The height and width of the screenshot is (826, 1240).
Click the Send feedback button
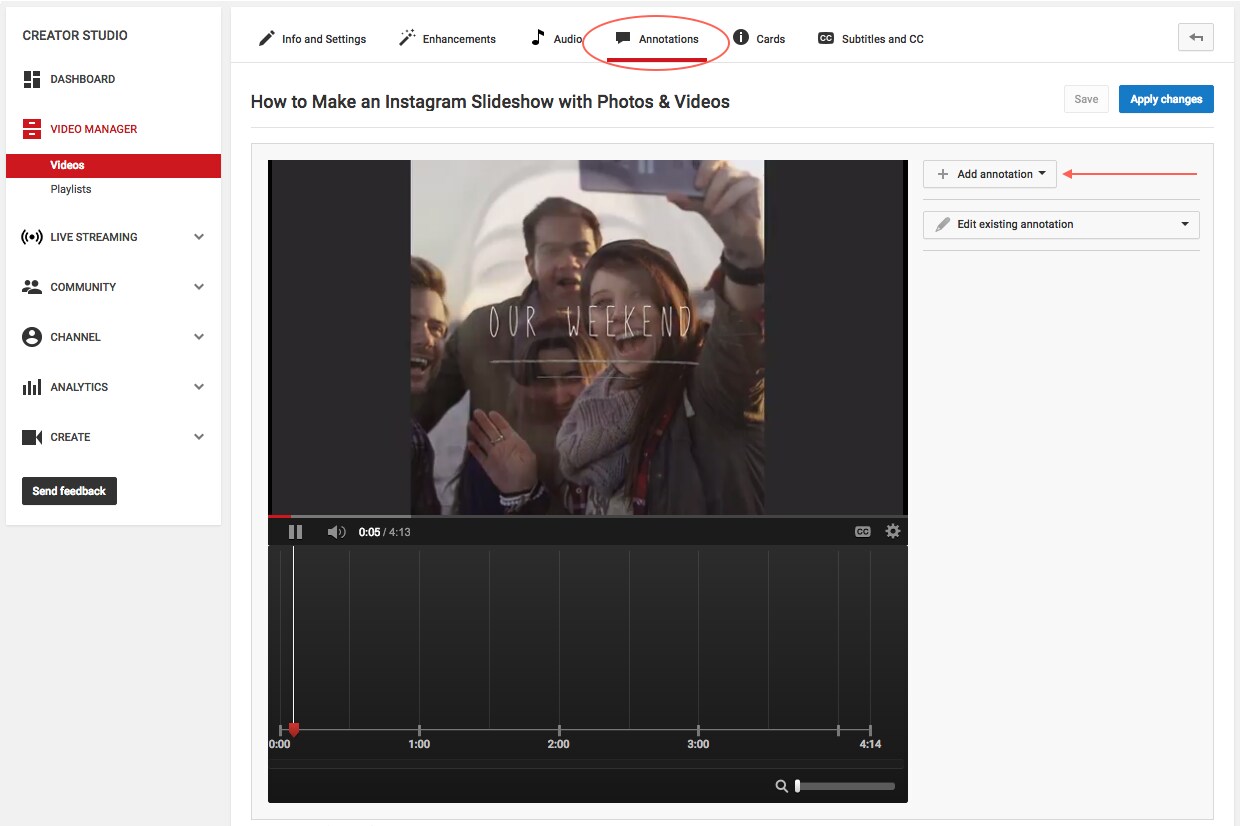(x=69, y=491)
